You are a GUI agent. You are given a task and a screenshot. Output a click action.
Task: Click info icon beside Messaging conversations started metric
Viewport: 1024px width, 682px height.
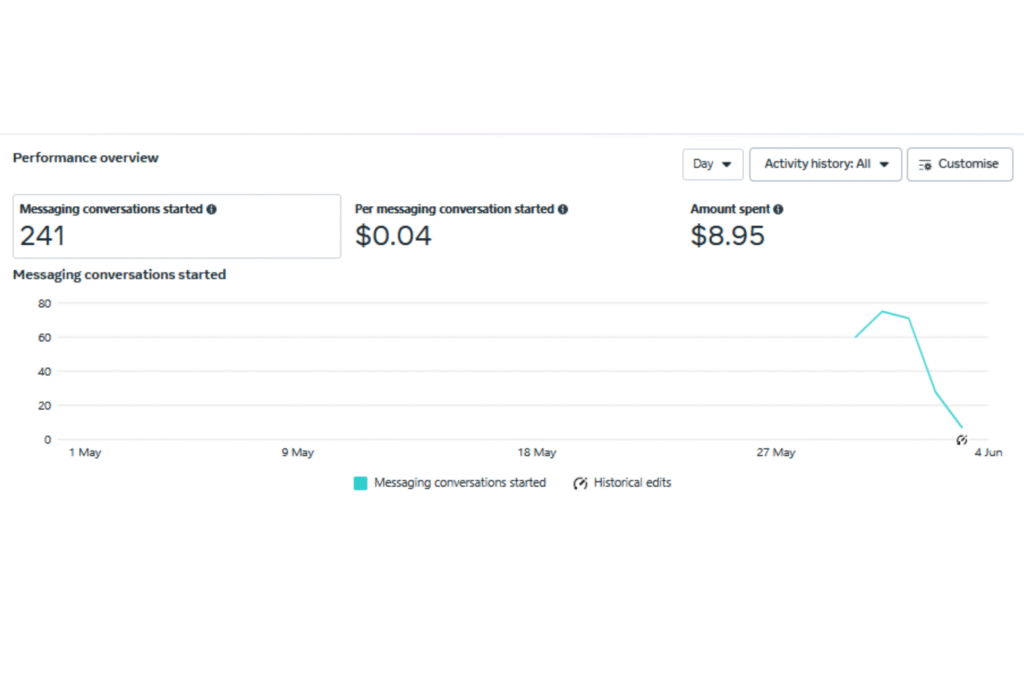[x=211, y=210]
